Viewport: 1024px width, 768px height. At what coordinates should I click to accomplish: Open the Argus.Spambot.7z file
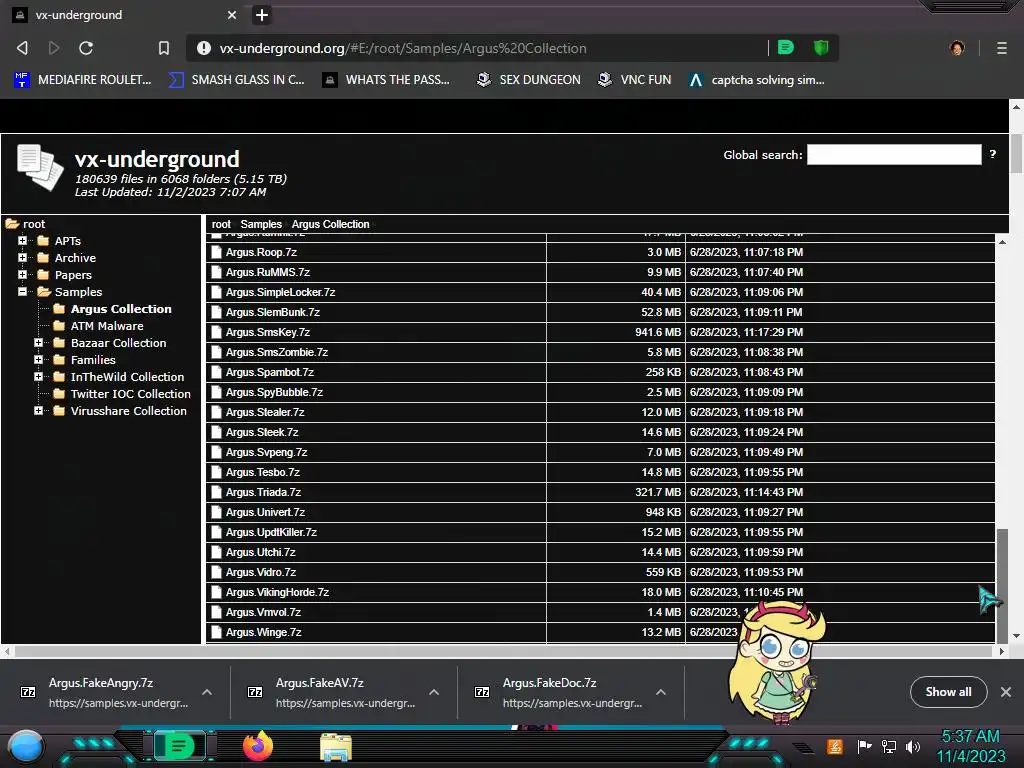coord(270,372)
